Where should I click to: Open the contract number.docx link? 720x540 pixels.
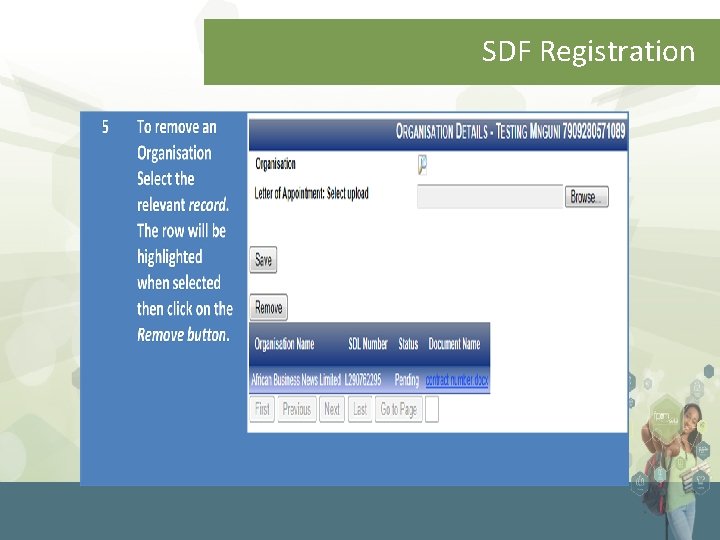coord(456,380)
